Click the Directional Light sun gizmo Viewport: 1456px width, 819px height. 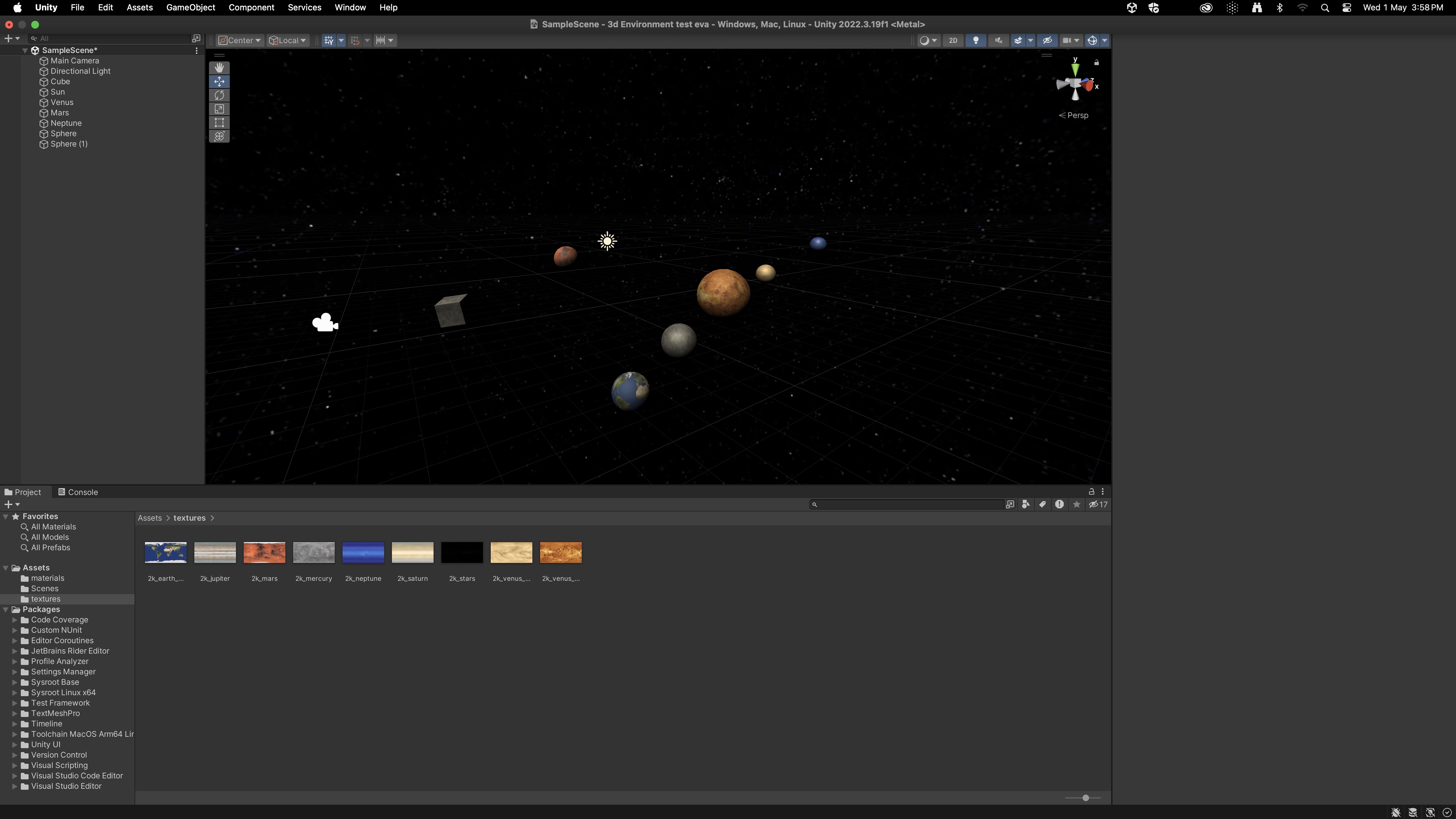608,241
